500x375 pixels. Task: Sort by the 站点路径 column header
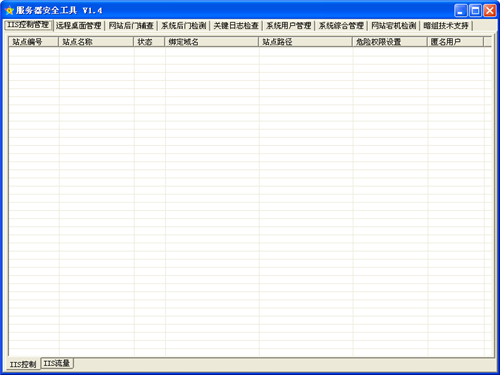pos(306,42)
